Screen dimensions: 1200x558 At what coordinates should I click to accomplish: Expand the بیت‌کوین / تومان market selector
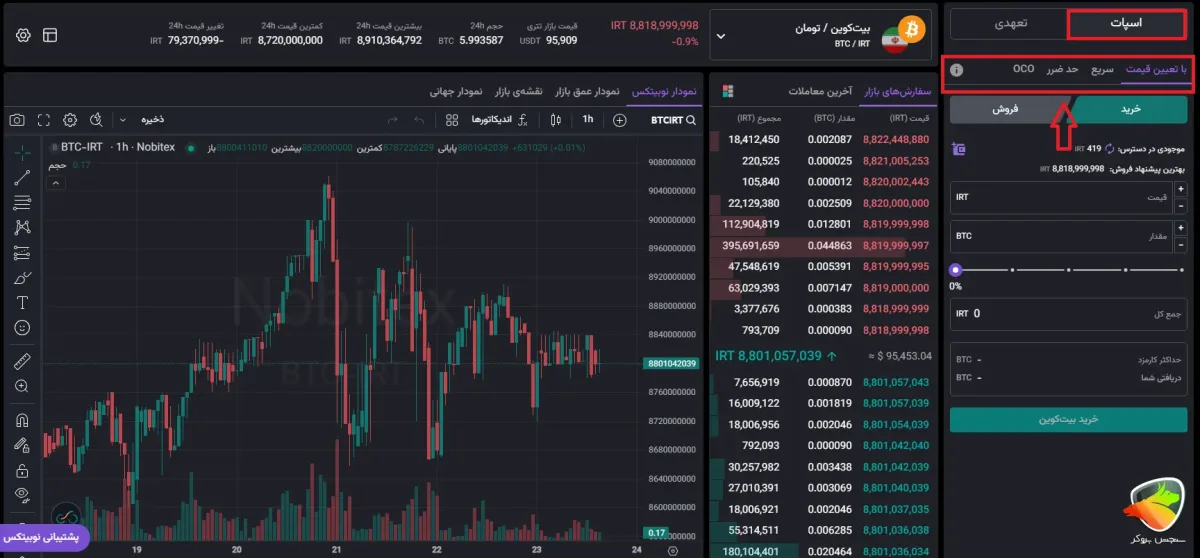click(822, 35)
